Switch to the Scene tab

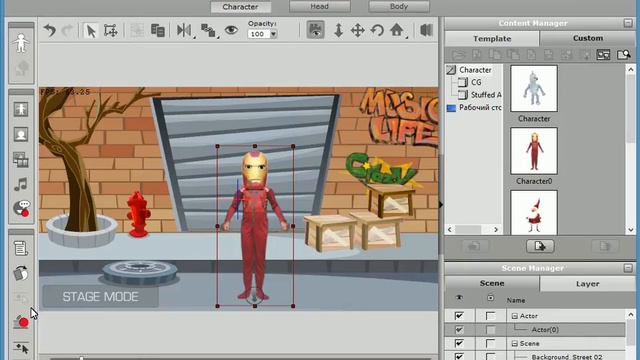click(492, 283)
